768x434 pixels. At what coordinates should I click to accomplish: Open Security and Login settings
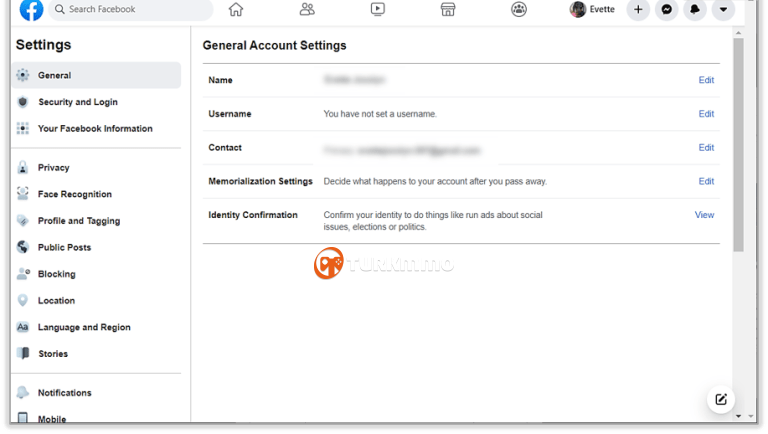click(x=78, y=102)
